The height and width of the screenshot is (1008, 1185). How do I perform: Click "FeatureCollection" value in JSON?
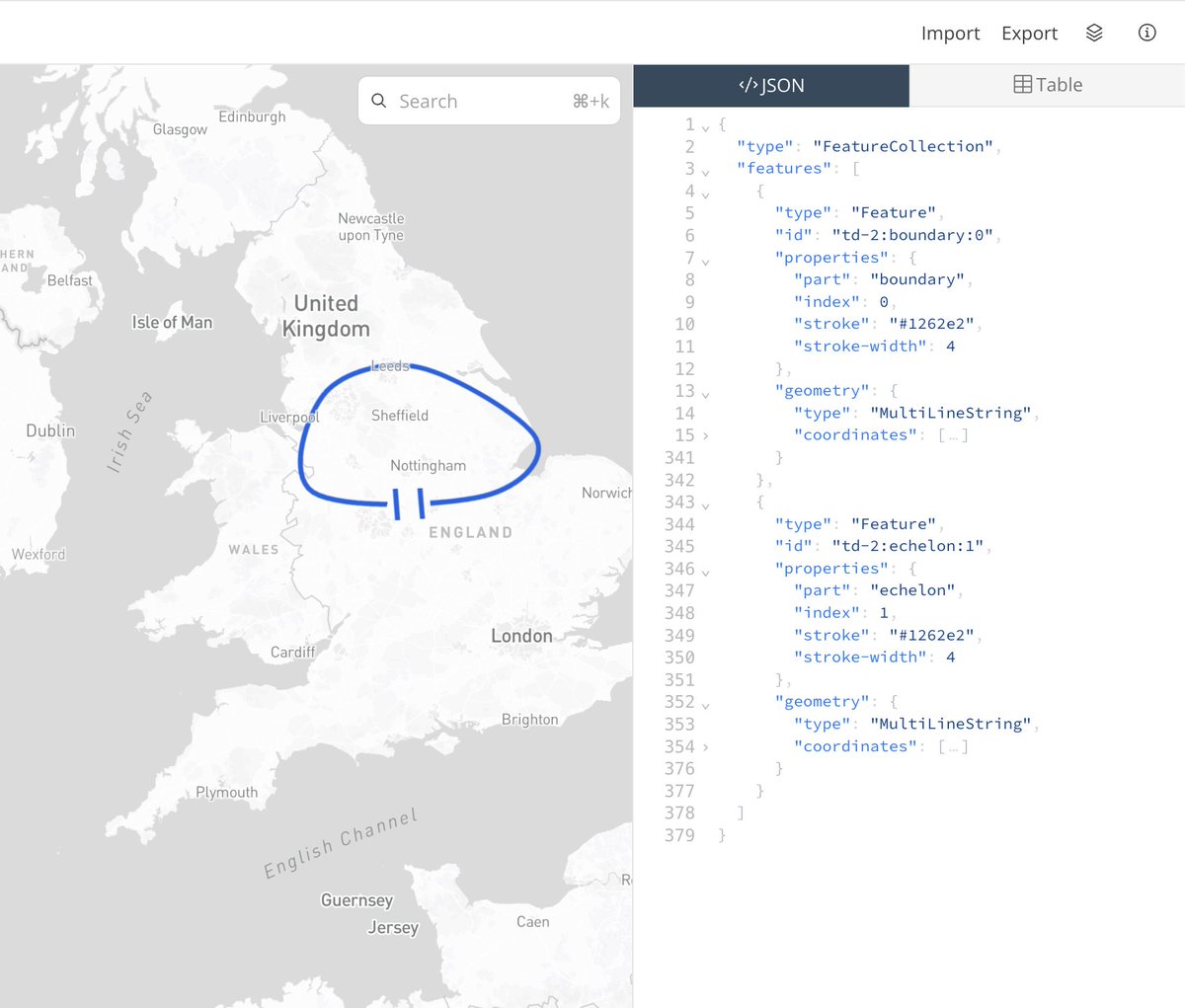[904, 146]
